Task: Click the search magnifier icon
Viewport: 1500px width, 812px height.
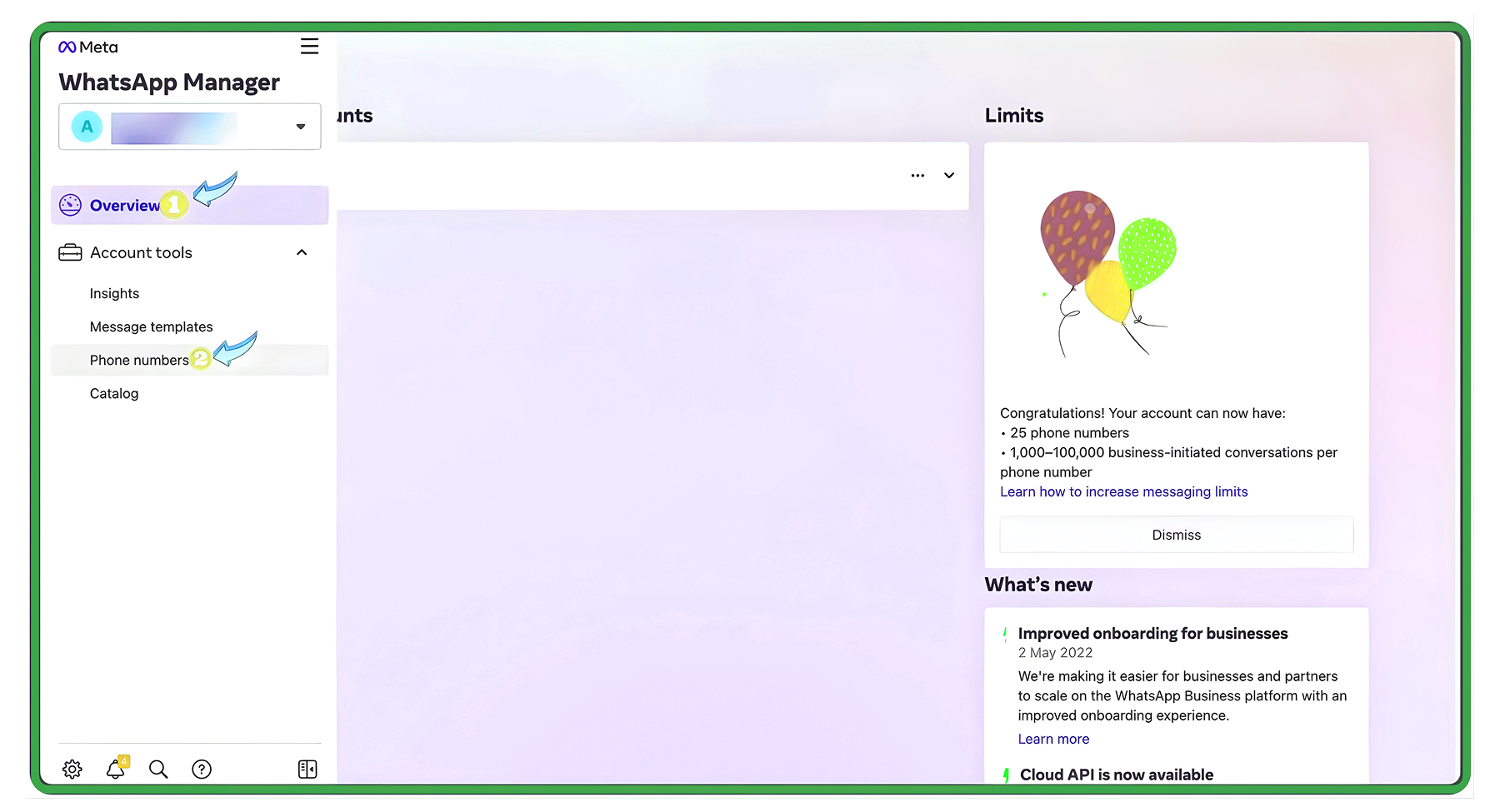Action: tap(158, 770)
